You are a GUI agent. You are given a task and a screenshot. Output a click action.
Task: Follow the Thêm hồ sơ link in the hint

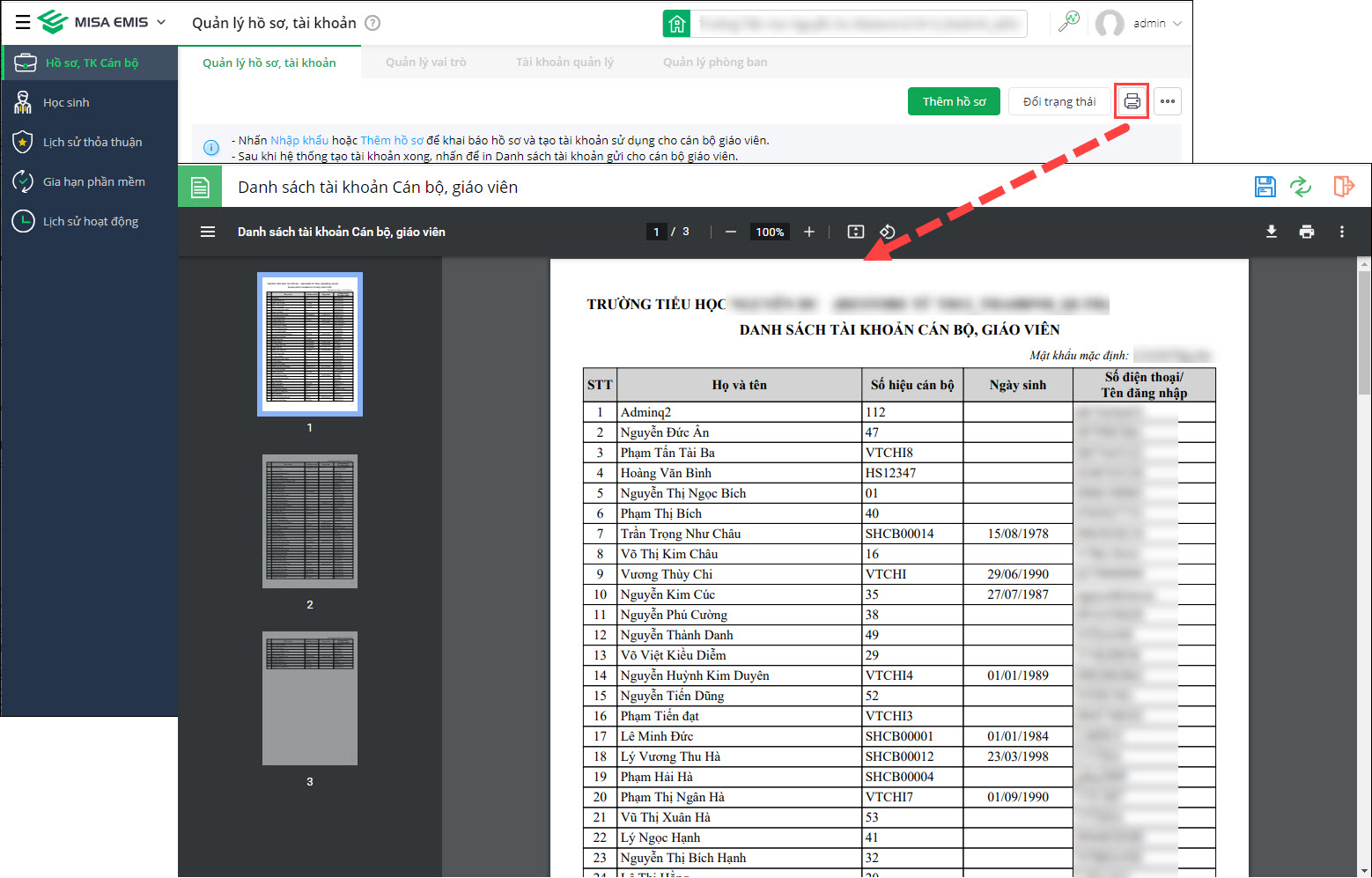392,140
